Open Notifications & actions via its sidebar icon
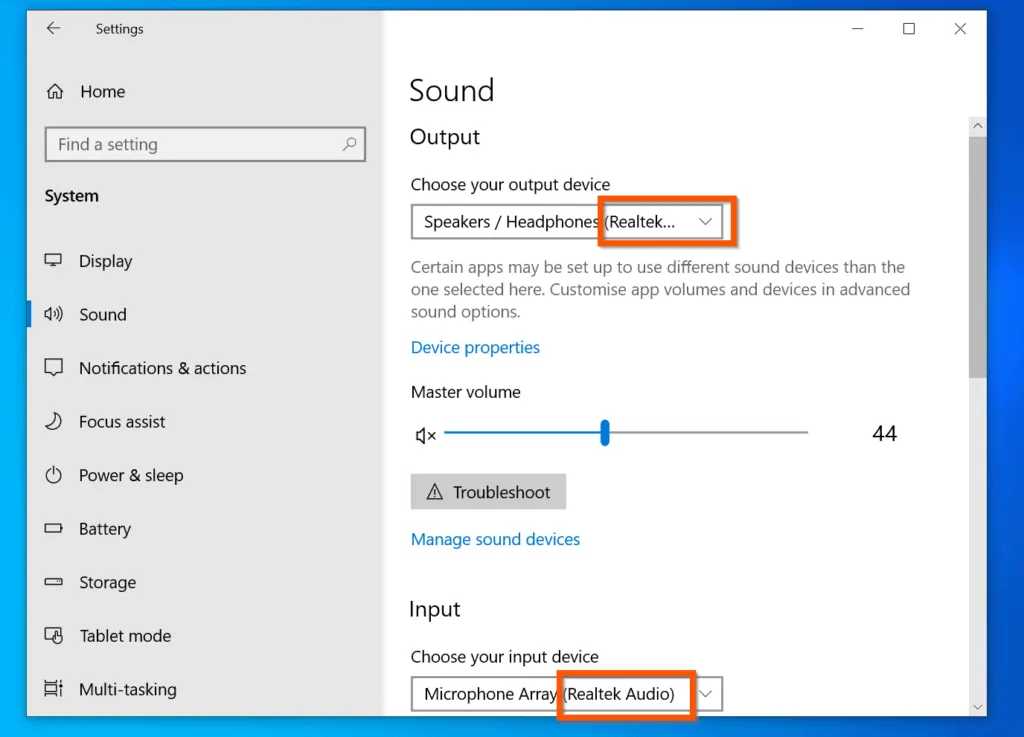 pyautogui.click(x=52, y=367)
